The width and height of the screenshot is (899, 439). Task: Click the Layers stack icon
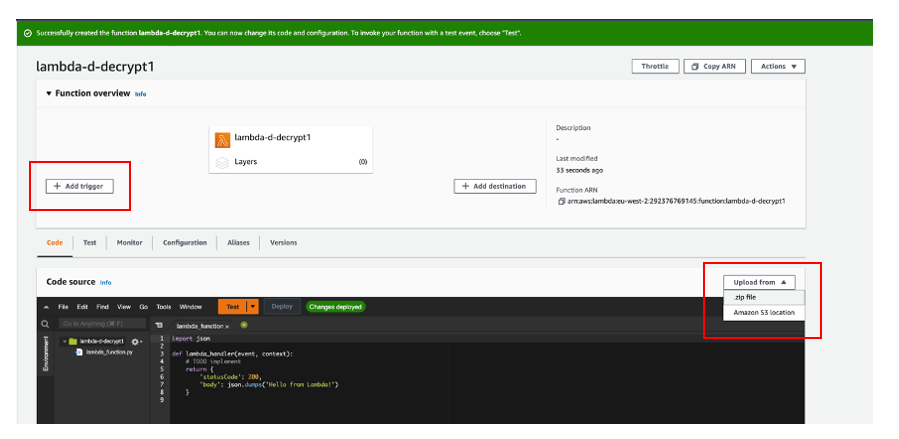pos(222,163)
